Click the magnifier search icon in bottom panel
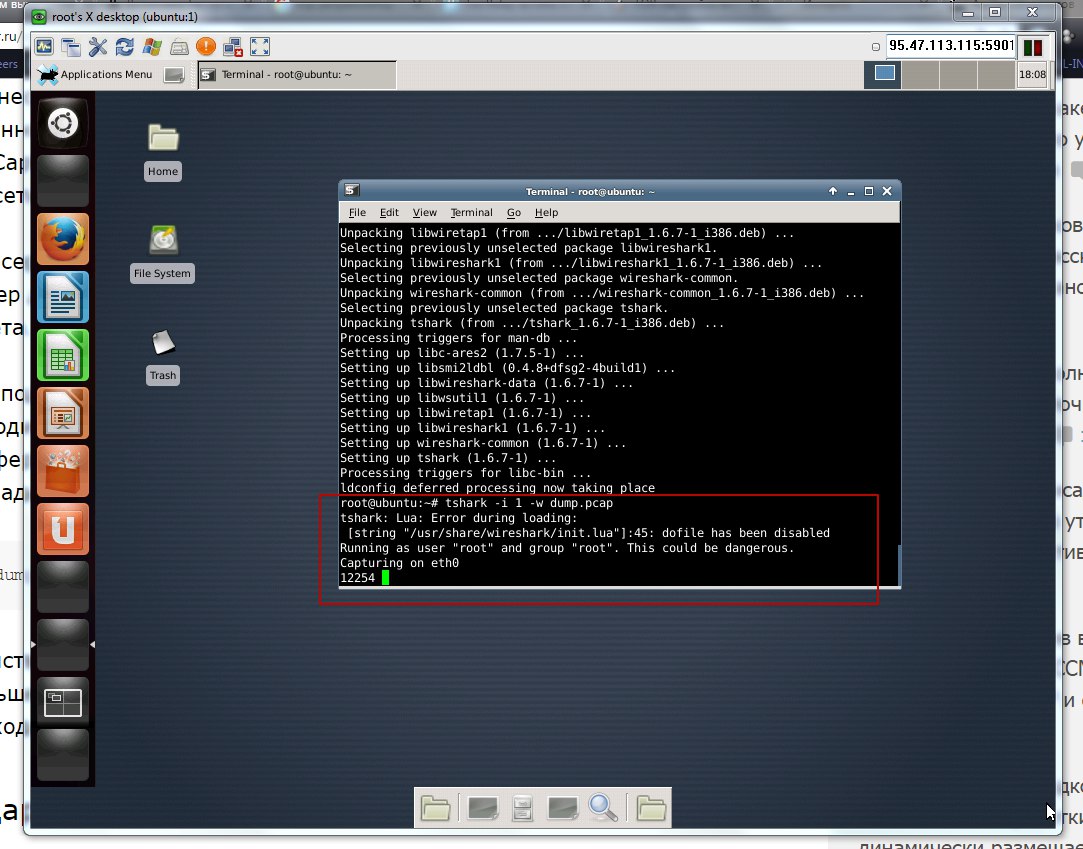 (x=603, y=807)
